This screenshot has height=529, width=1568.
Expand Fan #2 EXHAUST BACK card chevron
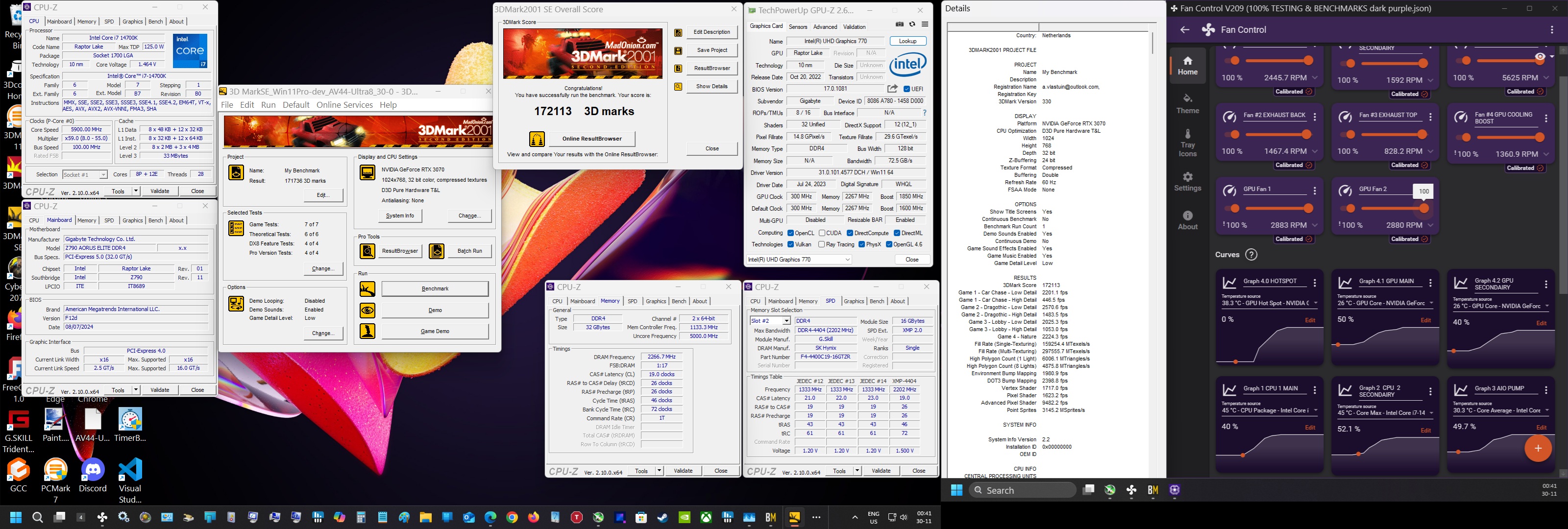(x=1315, y=151)
